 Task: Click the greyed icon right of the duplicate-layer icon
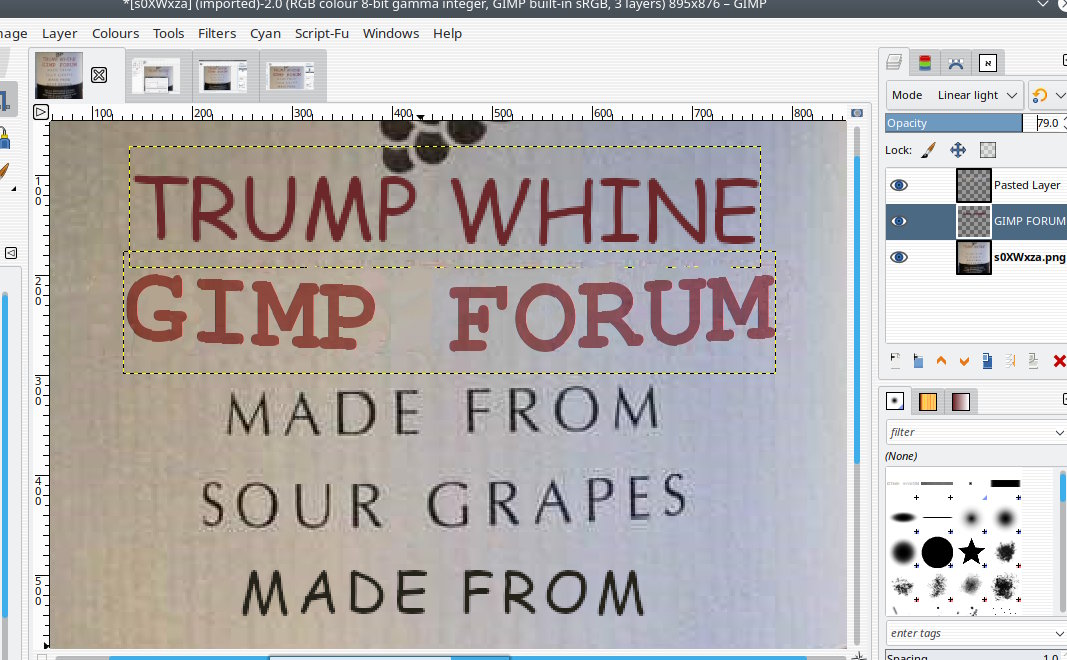(1010, 361)
